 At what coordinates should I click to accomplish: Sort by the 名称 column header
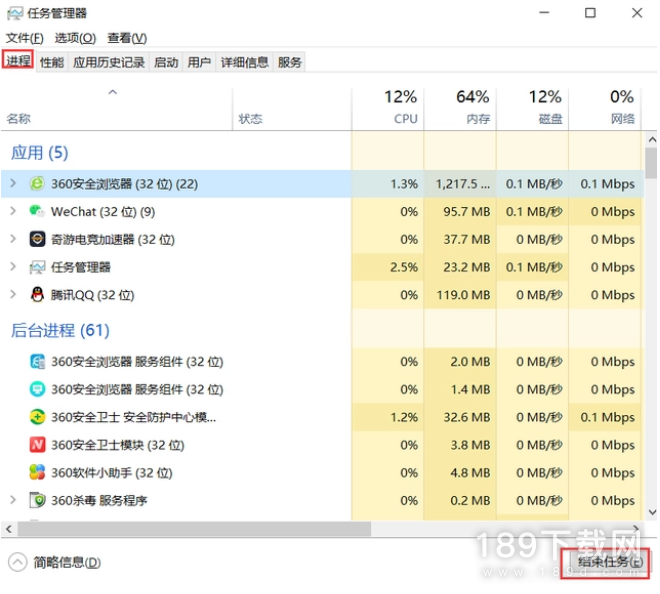click(116, 109)
